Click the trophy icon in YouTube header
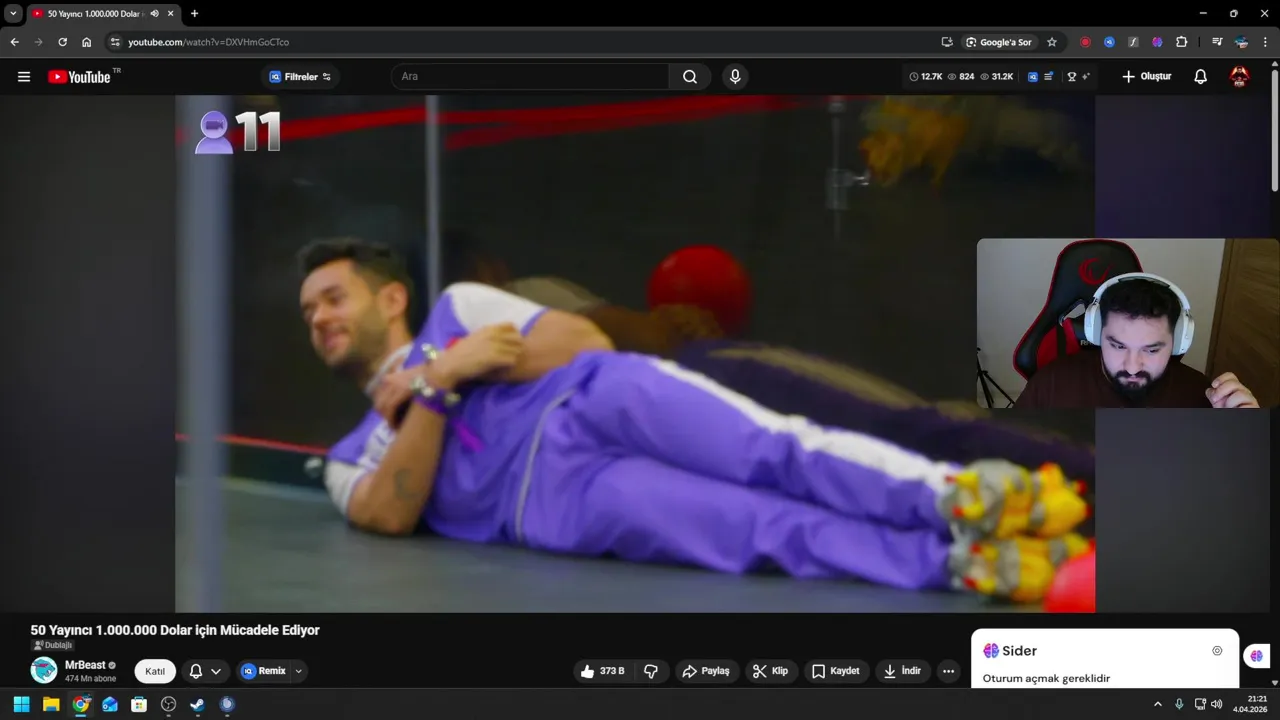The image size is (1280, 720). (x=1072, y=77)
